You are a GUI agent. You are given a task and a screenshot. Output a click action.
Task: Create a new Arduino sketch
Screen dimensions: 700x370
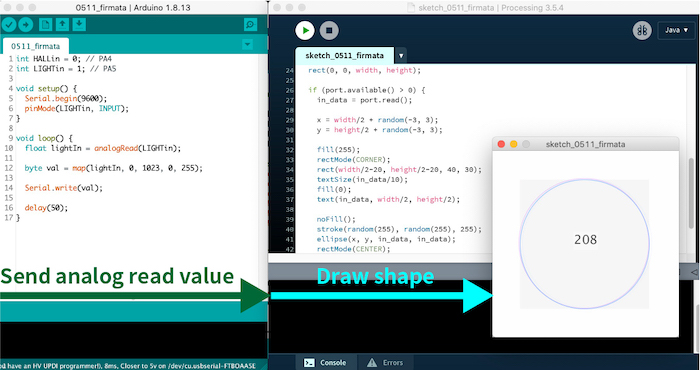pyautogui.click(x=45, y=24)
